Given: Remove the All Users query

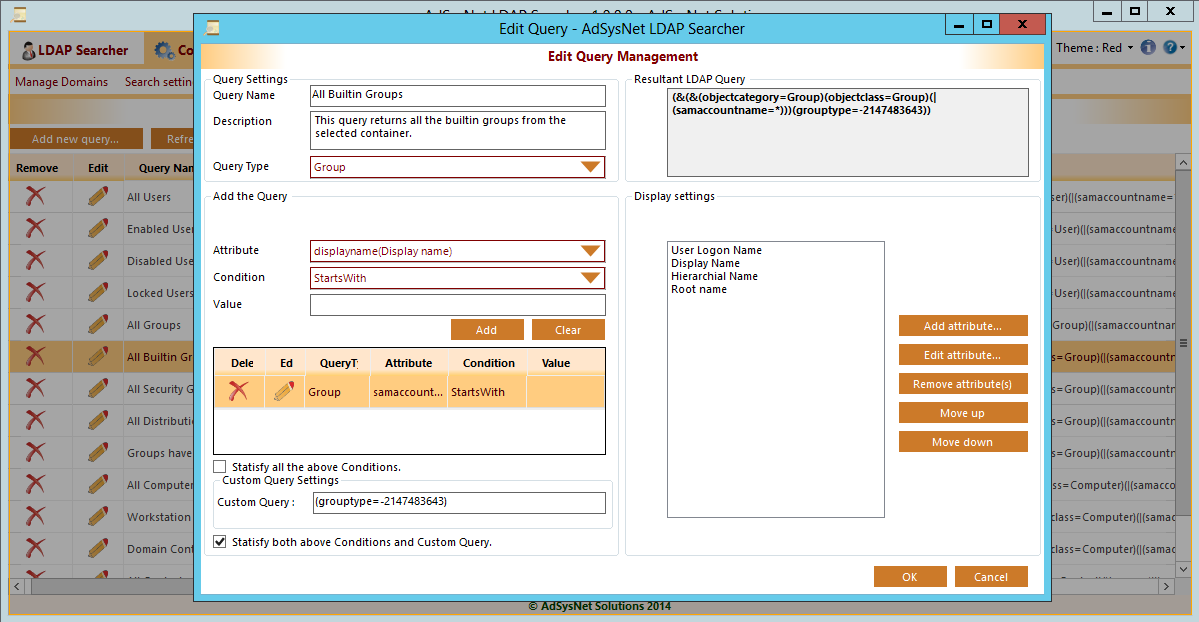Looking at the screenshot, I should pos(35,197).
